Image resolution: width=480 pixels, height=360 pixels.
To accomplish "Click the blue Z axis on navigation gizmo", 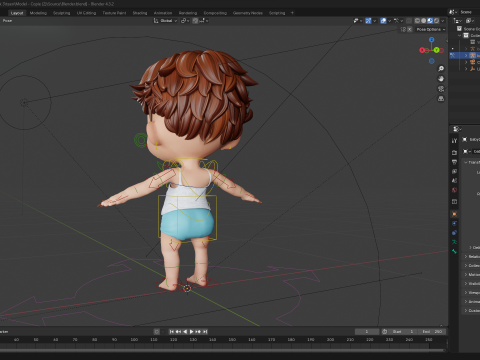I will coord(432,40).
